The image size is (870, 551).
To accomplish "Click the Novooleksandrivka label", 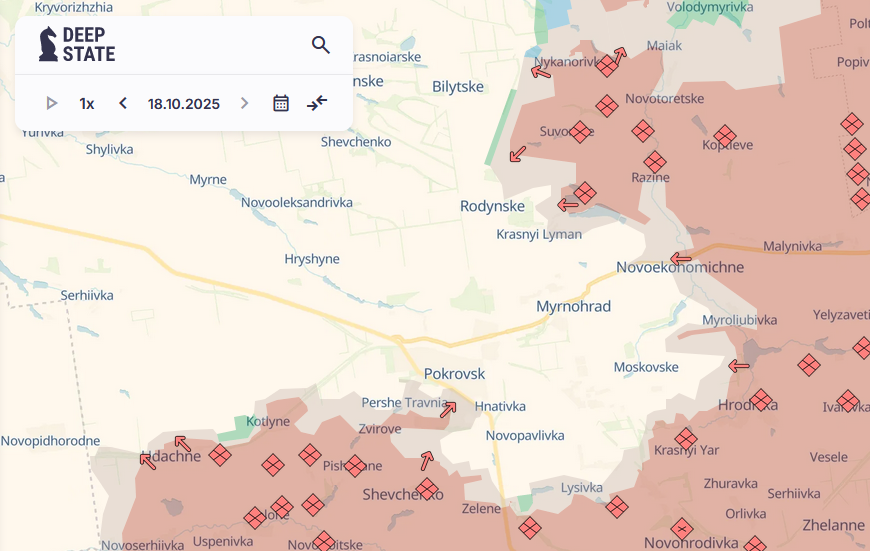I will [297, 203].
